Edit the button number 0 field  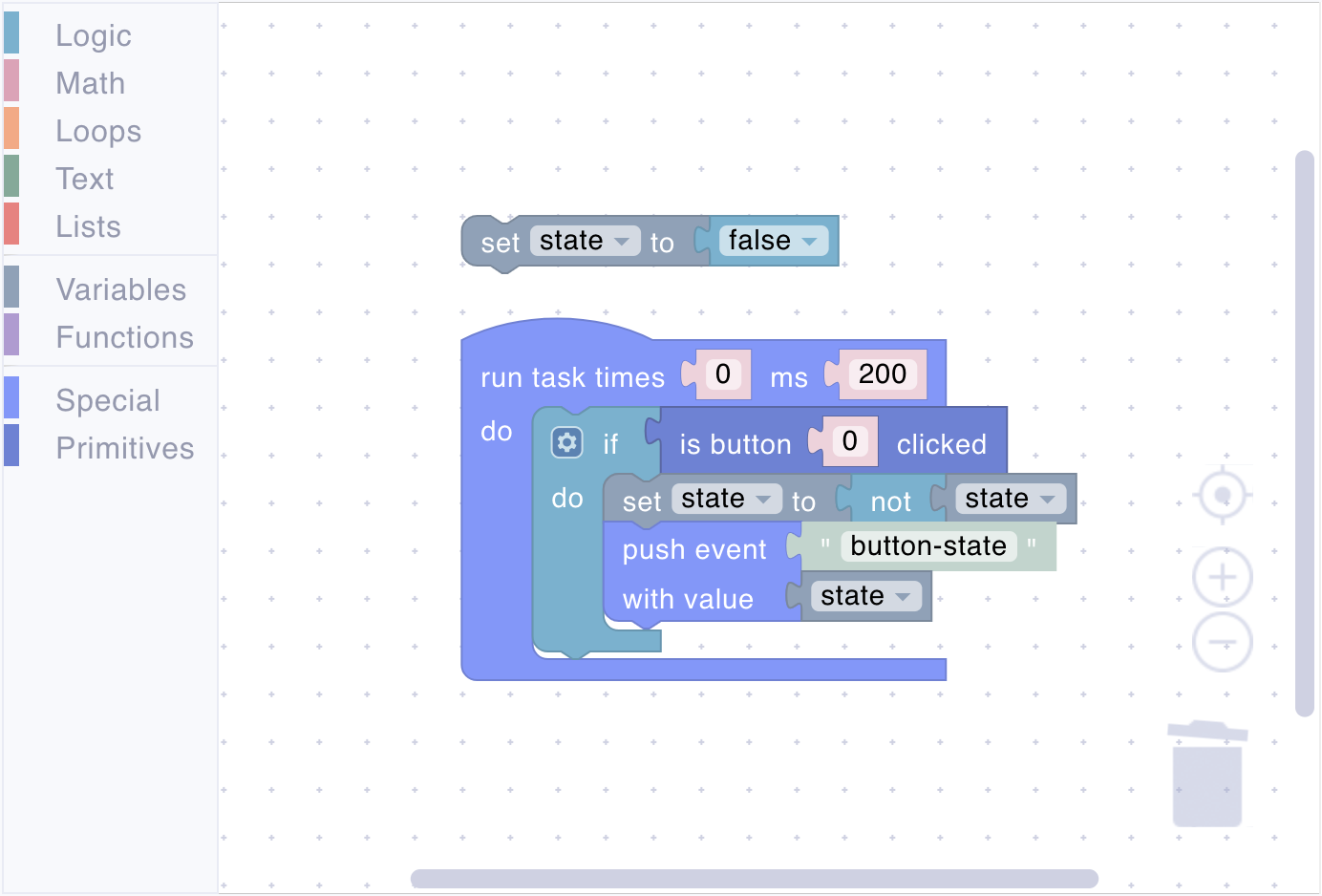[x=850, y=441]
